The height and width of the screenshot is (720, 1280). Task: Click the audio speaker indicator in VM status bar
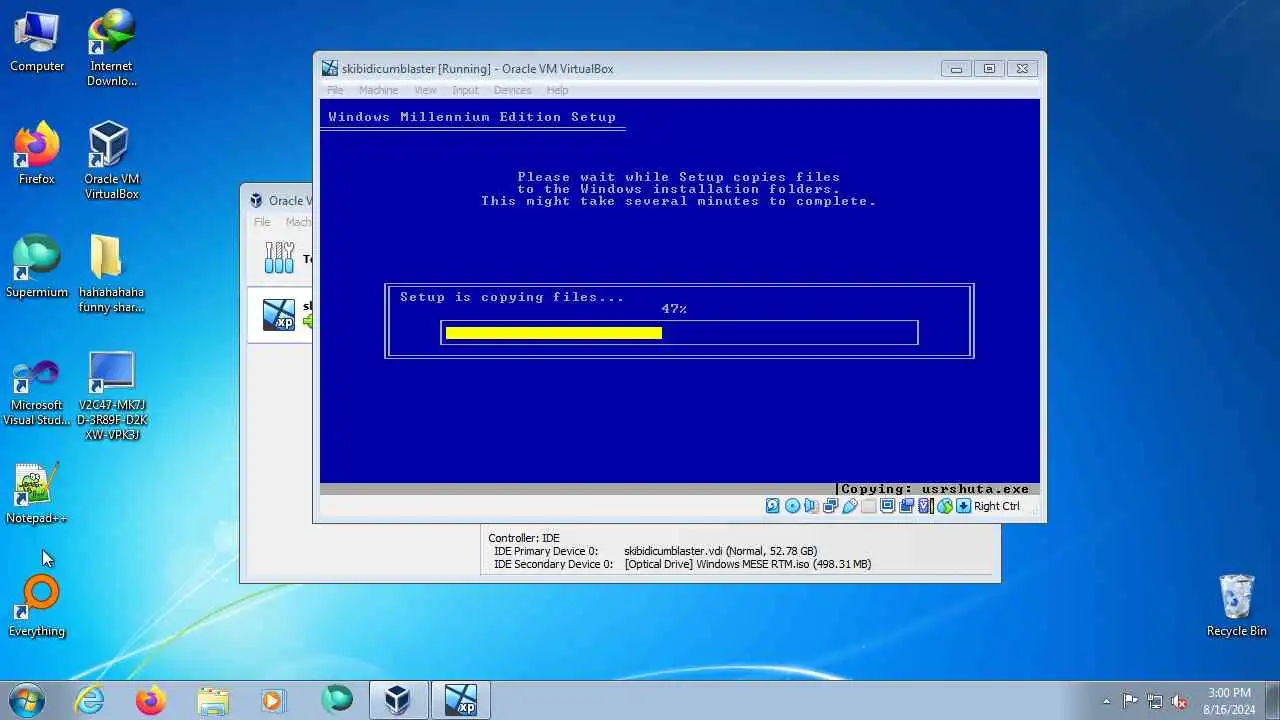811,506
